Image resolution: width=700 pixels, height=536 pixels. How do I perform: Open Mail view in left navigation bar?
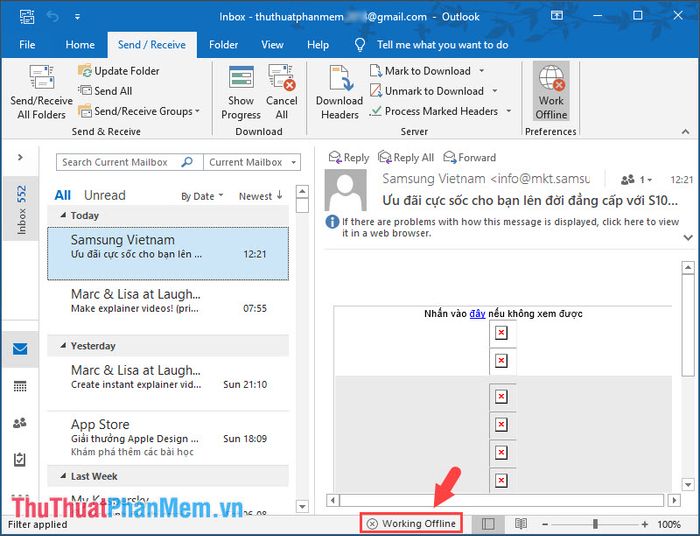(20, 349)
